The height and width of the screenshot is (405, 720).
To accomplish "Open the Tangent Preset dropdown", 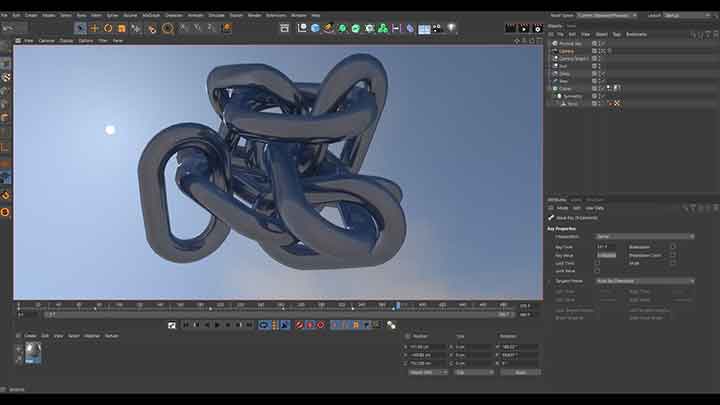I will click(645, 281).
